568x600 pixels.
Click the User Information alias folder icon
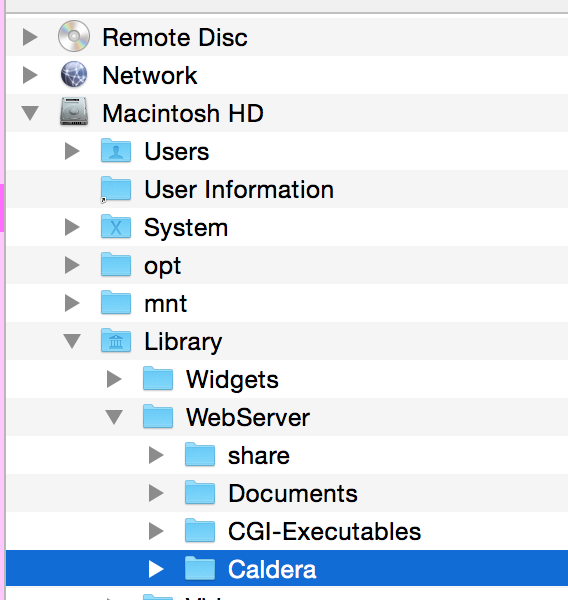116,189
